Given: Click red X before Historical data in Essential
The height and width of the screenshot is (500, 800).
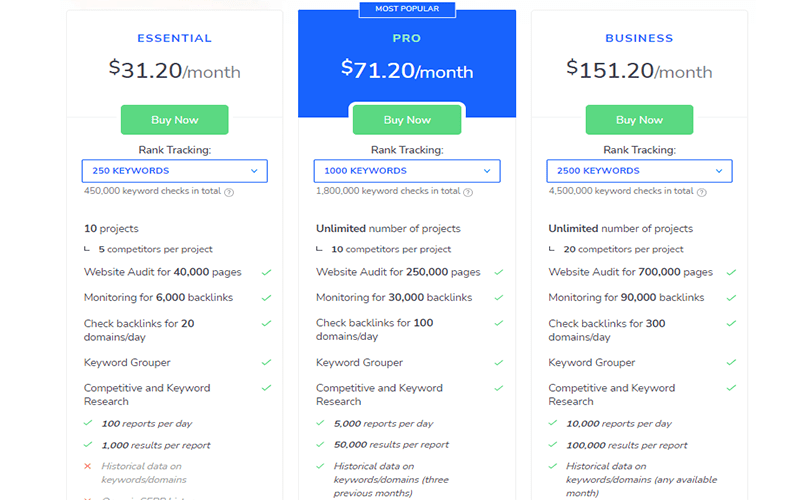Looking at the screenshot, I should 88,466.
